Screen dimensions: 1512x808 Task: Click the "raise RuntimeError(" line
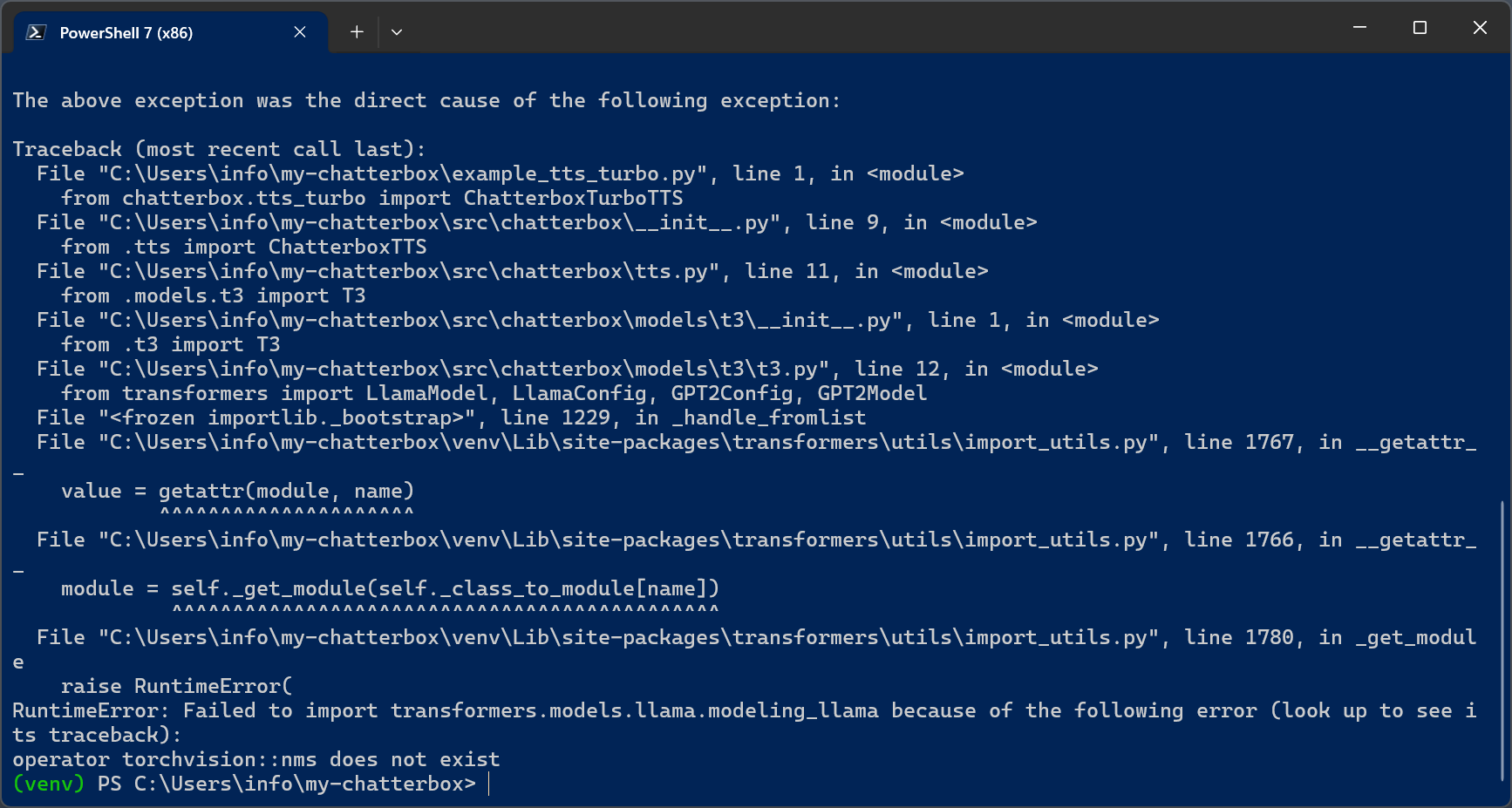tap(176, 686)
